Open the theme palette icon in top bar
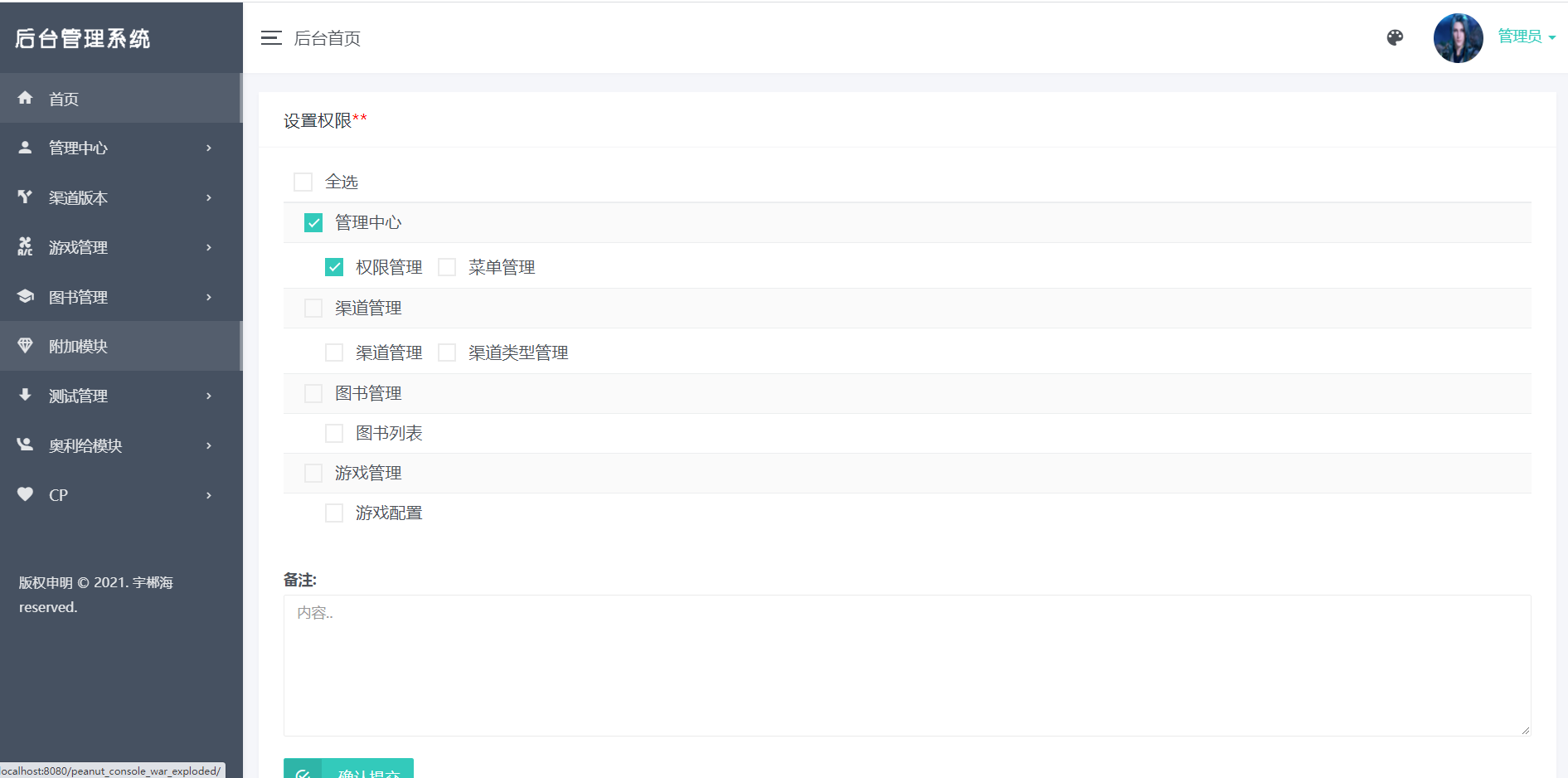Screen dimensions: 1568x778 coord(1395,38)
